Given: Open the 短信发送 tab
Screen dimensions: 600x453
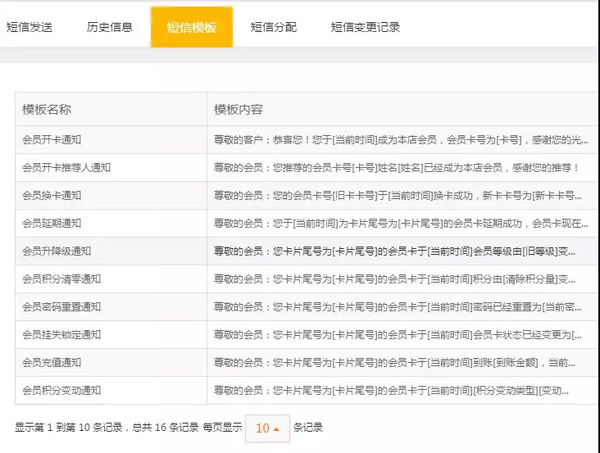Looking at the screenshot, I should [x=34, y=27].
